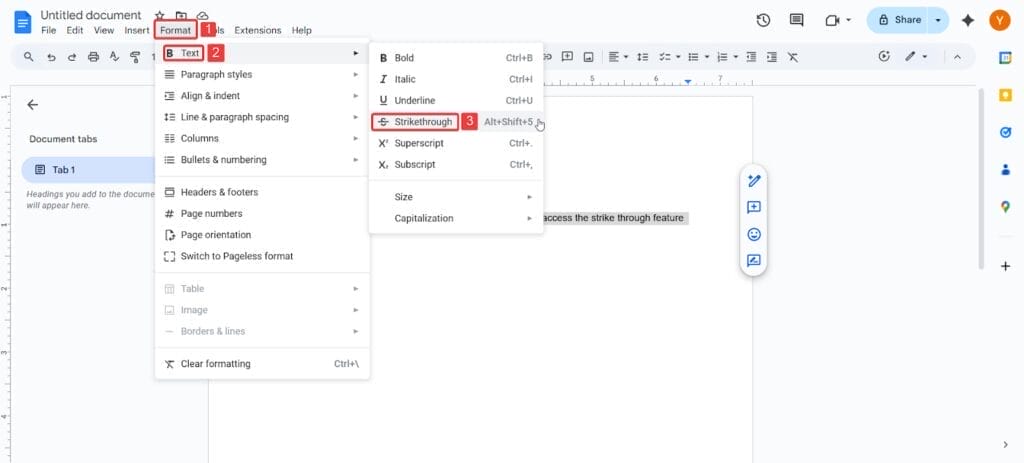
Task: Add comment from floating side button
Action: coord(754,208)
